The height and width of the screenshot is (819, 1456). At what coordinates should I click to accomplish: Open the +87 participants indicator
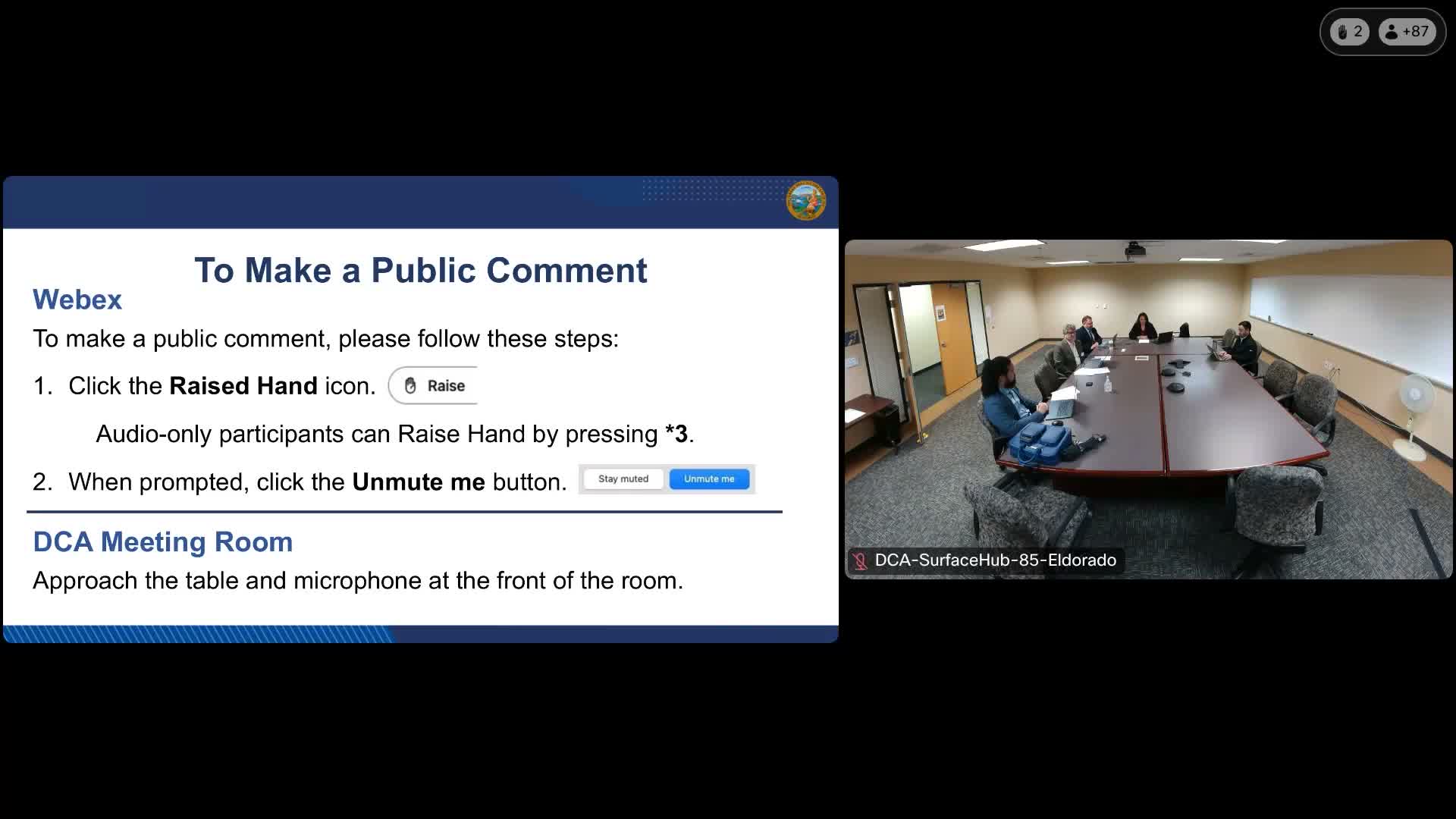pos(1407,32)
